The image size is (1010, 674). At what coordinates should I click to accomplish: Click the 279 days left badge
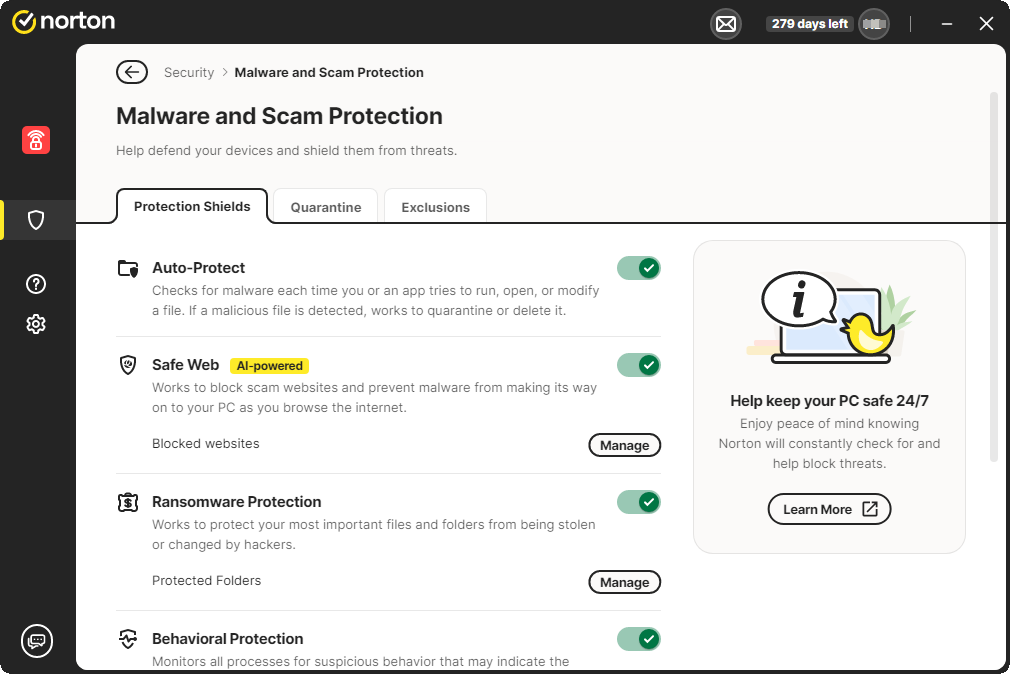(x=810, y=24)
